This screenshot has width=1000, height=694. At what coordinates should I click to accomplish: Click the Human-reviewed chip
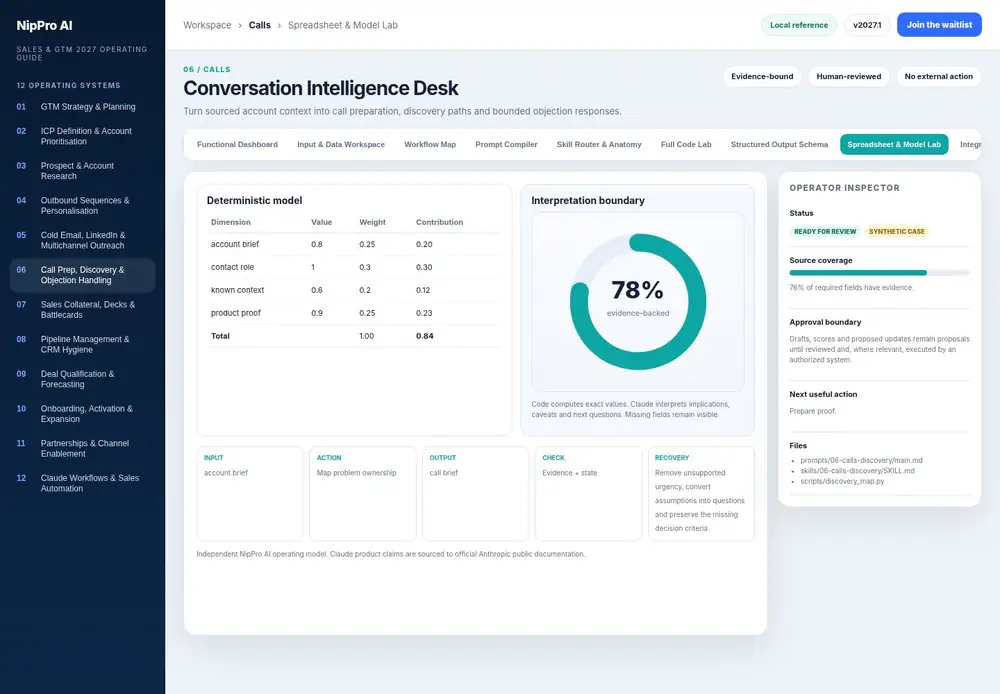(x=849, y=76)
